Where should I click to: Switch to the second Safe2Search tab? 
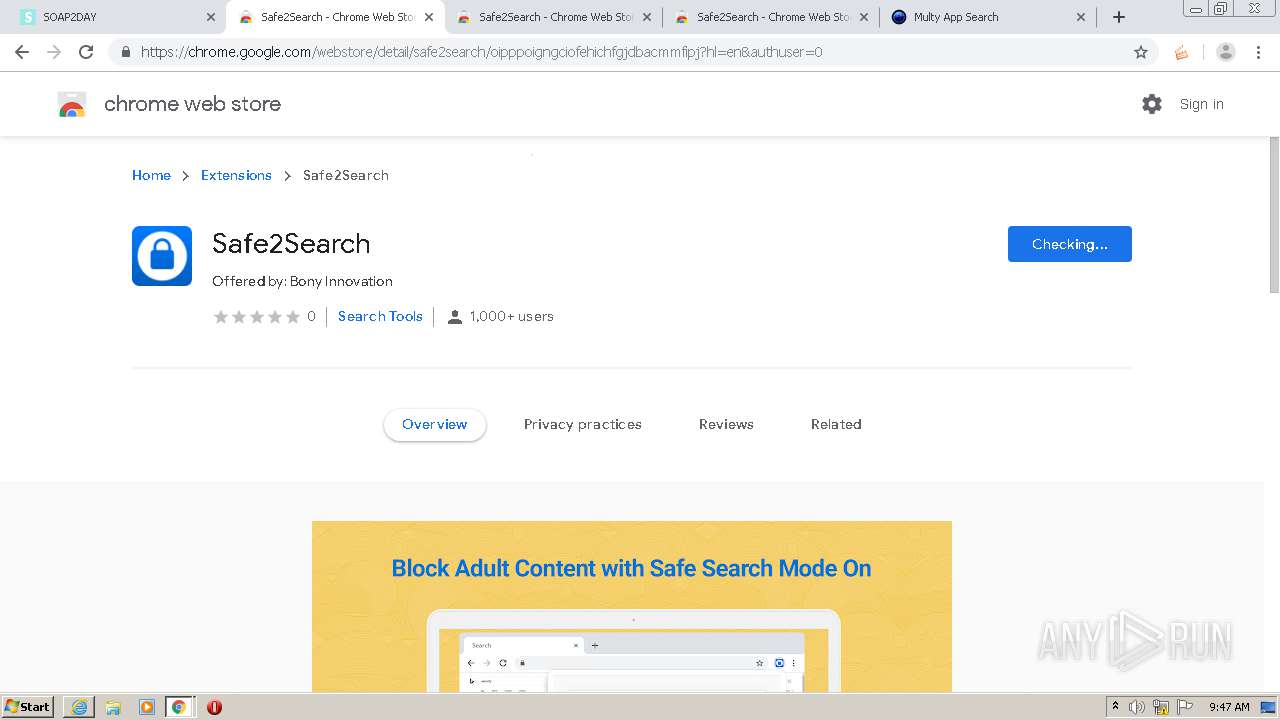(x=552, y=17)
